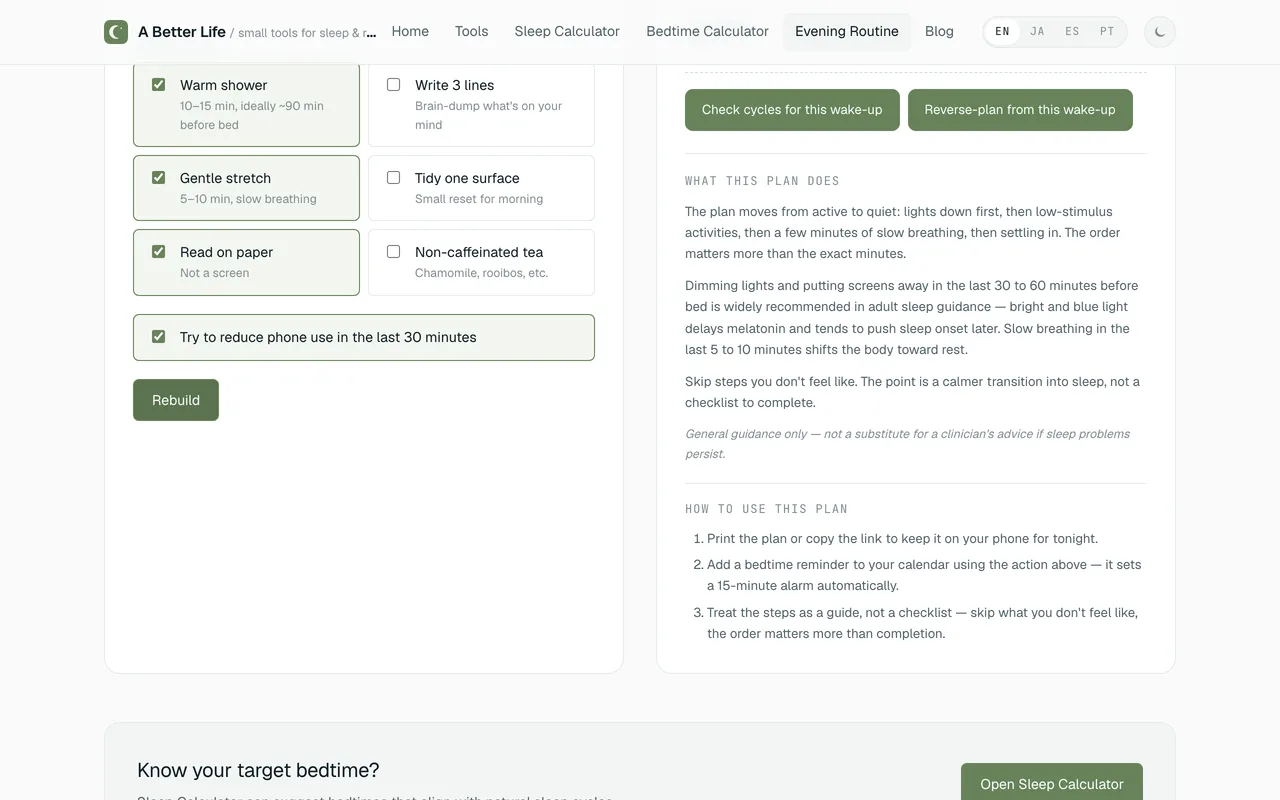Click the 'Treat the steps as a guide' step
This screenshot has height=800, width=1280.
922,623
